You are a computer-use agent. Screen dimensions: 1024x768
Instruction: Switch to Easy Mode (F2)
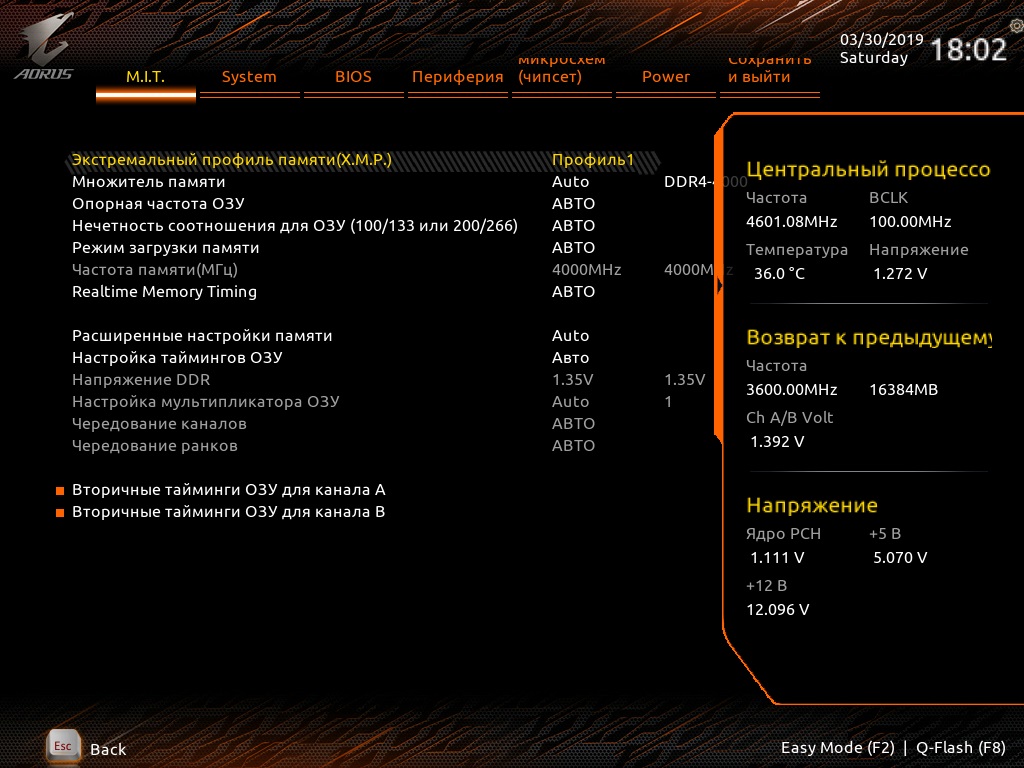(838, 748)
